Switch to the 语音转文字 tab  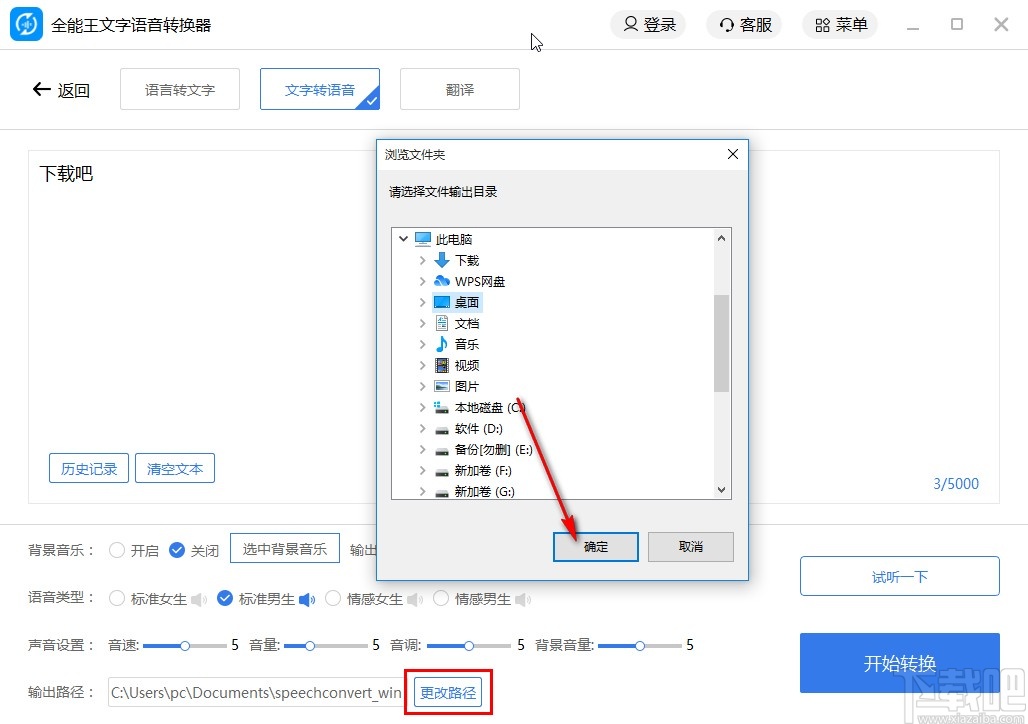pyautogui.click(x=179, y=89)
